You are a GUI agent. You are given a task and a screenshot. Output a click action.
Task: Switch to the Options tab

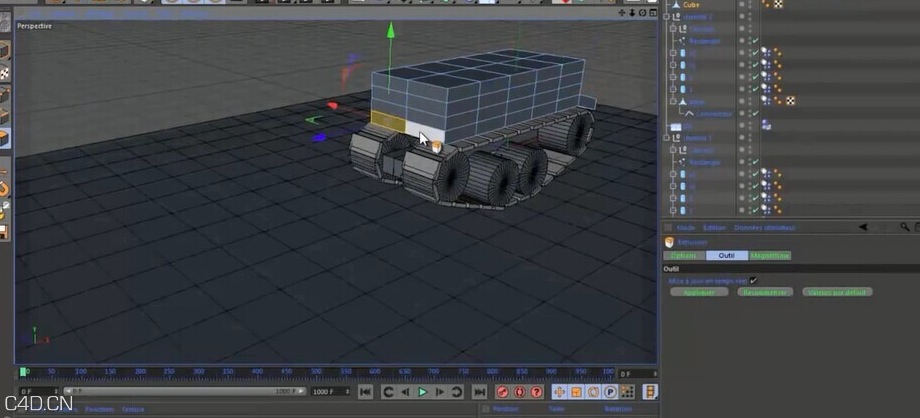(684, 255)
